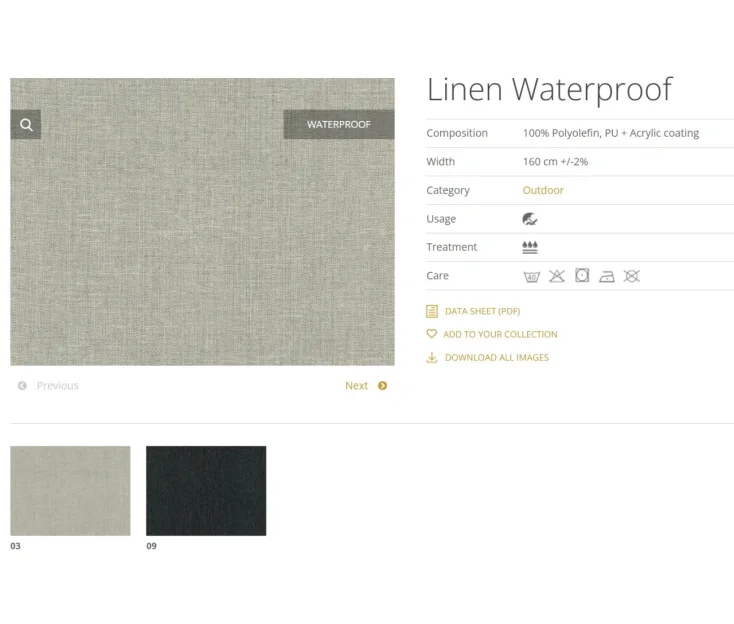Screen dimensions: 734x624
Task: Click the do not dry clean icon
Action: point(631,276)
